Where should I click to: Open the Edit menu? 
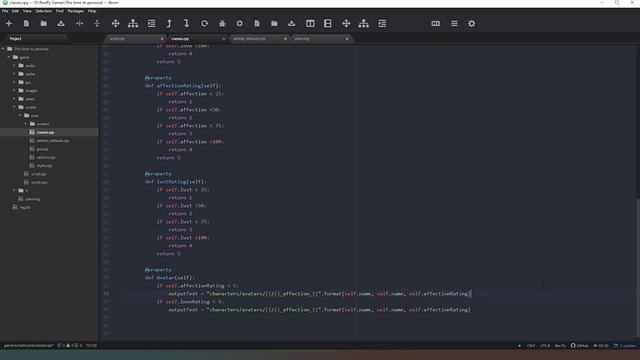tap(15, 11)
